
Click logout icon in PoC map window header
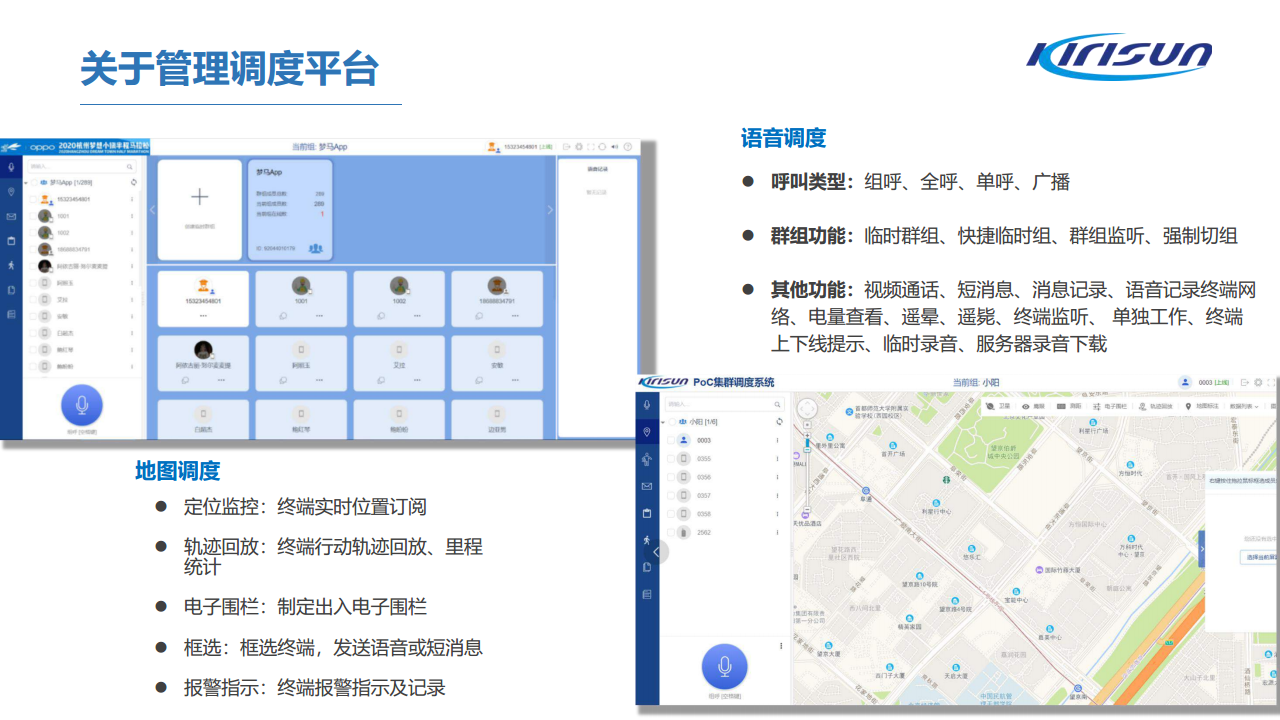pos(1244,382)
